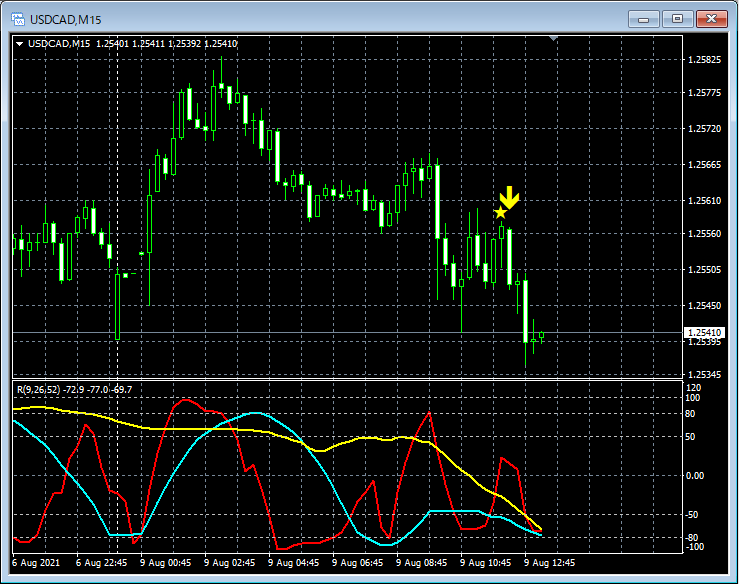
Task: Click the 1.25345 price scale label
Action: 704,374
